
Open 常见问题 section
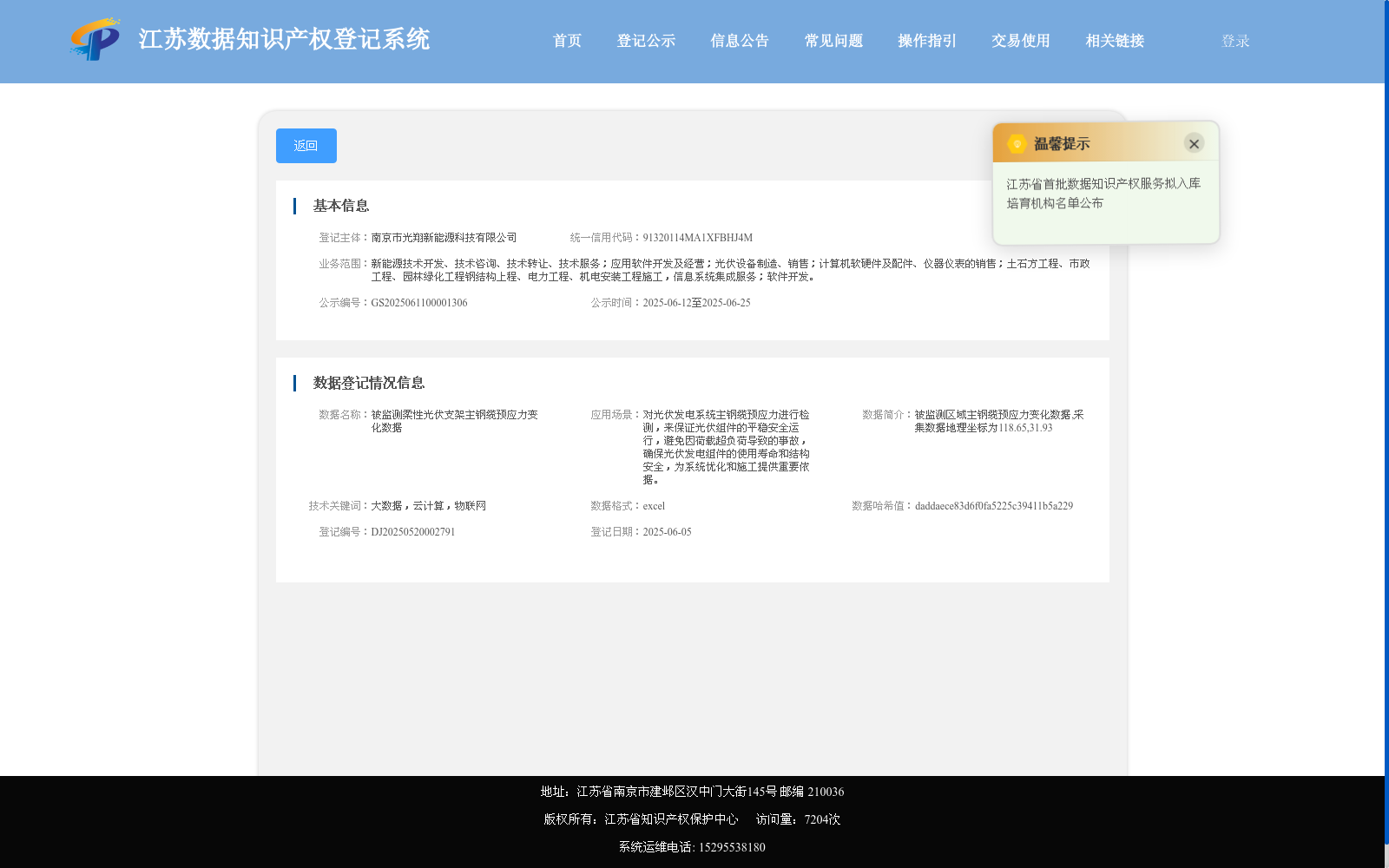[x=833, y=41]
